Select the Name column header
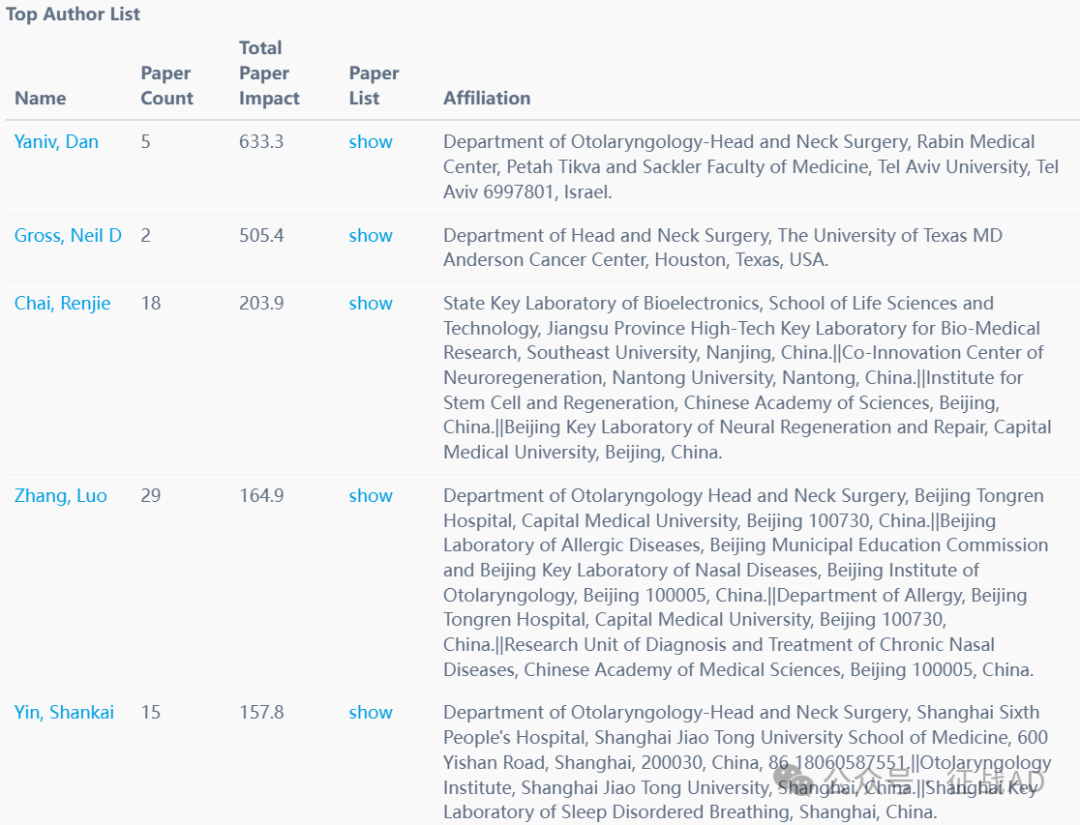 (41, 98)
